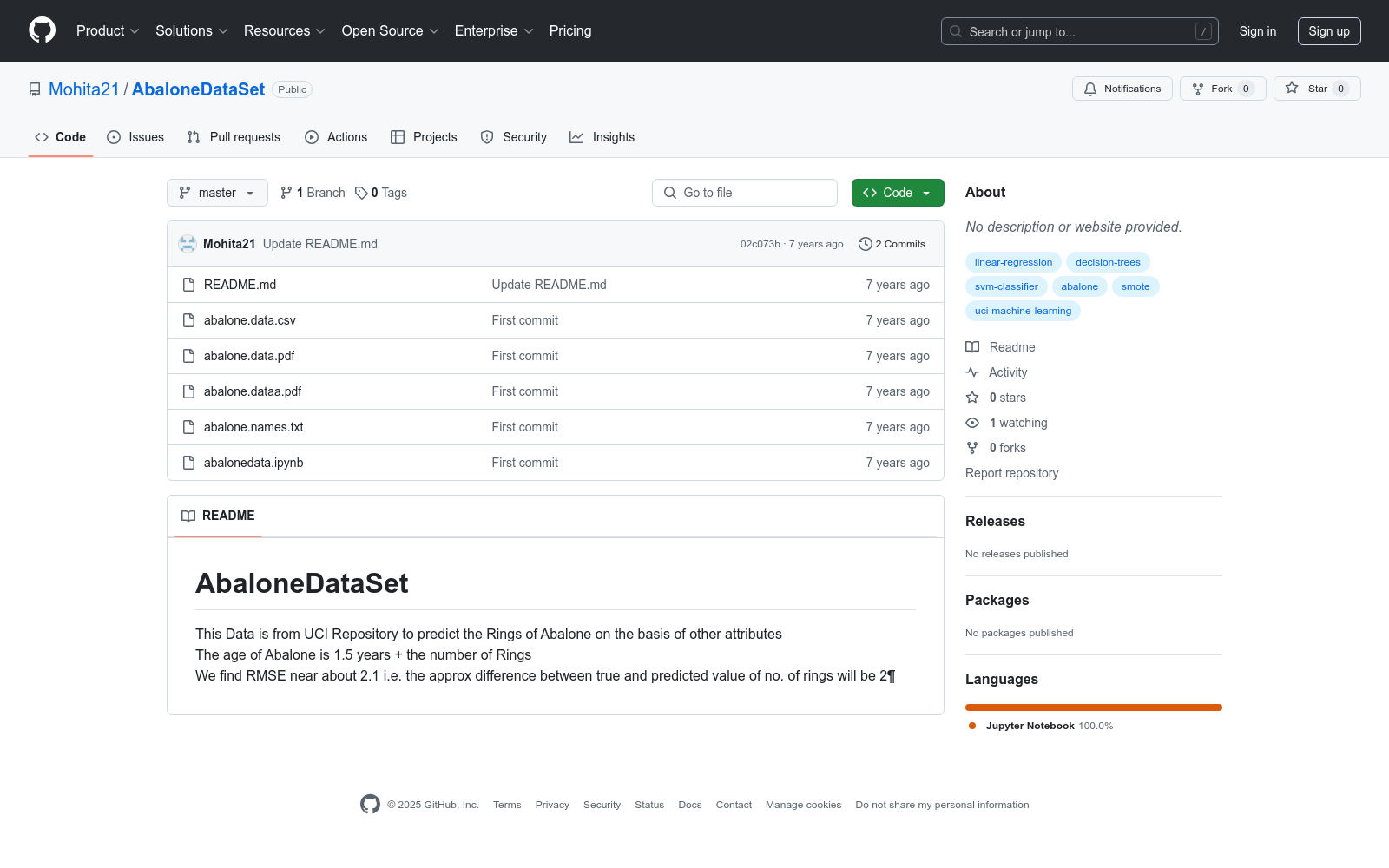Click the README tab header
This screenshot has width=1389, height=868.
[x=218, y=516]
